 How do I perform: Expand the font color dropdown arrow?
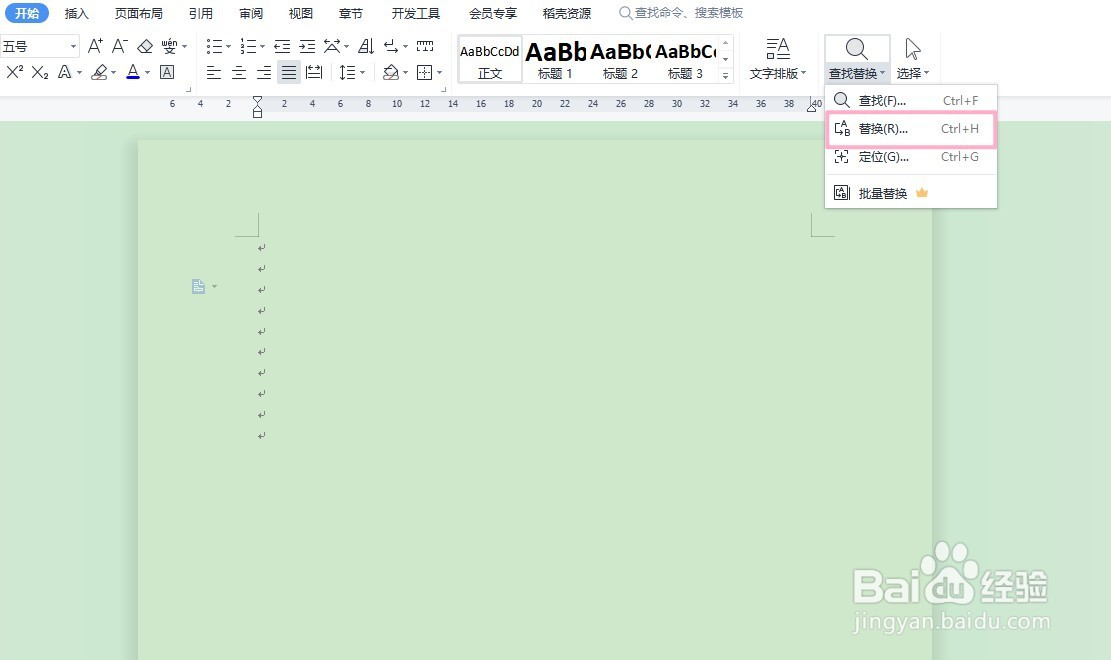(147, 72)
